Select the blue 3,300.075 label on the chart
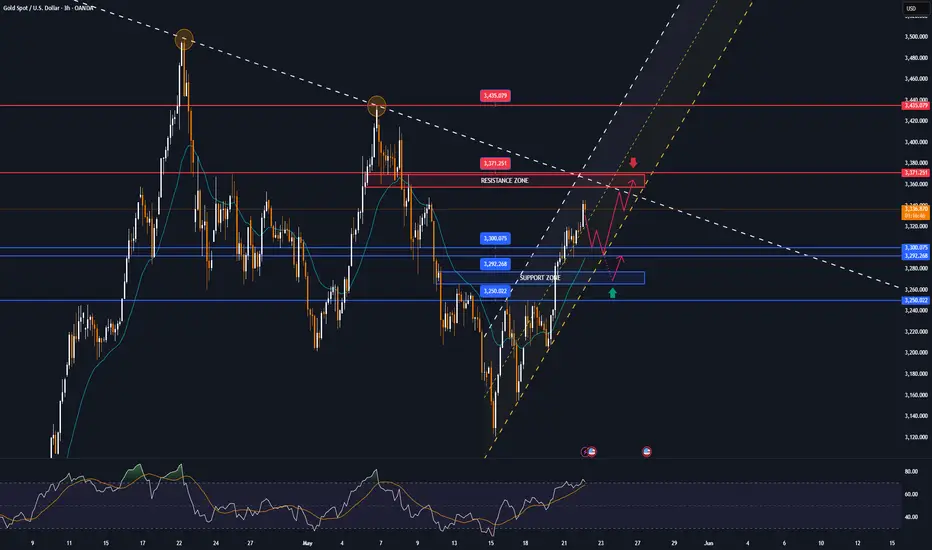Viewport: 932px width, 550px height. click(x=495, y=238)
